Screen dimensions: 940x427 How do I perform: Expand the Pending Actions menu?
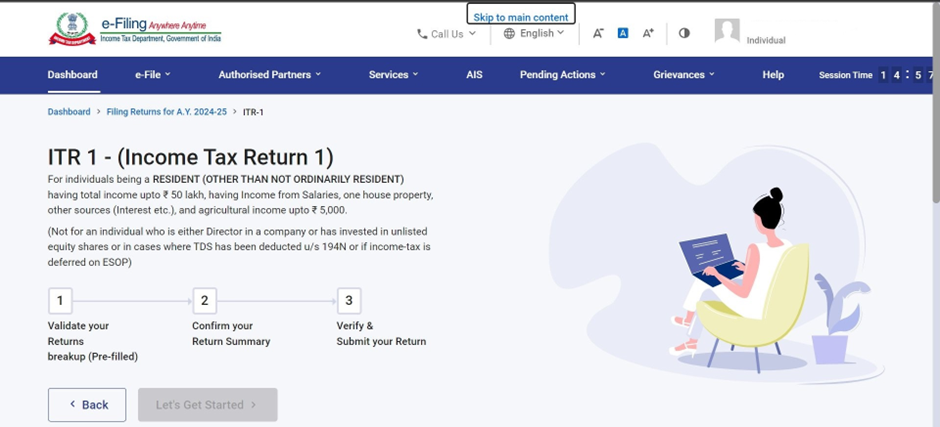click(562, 75)
